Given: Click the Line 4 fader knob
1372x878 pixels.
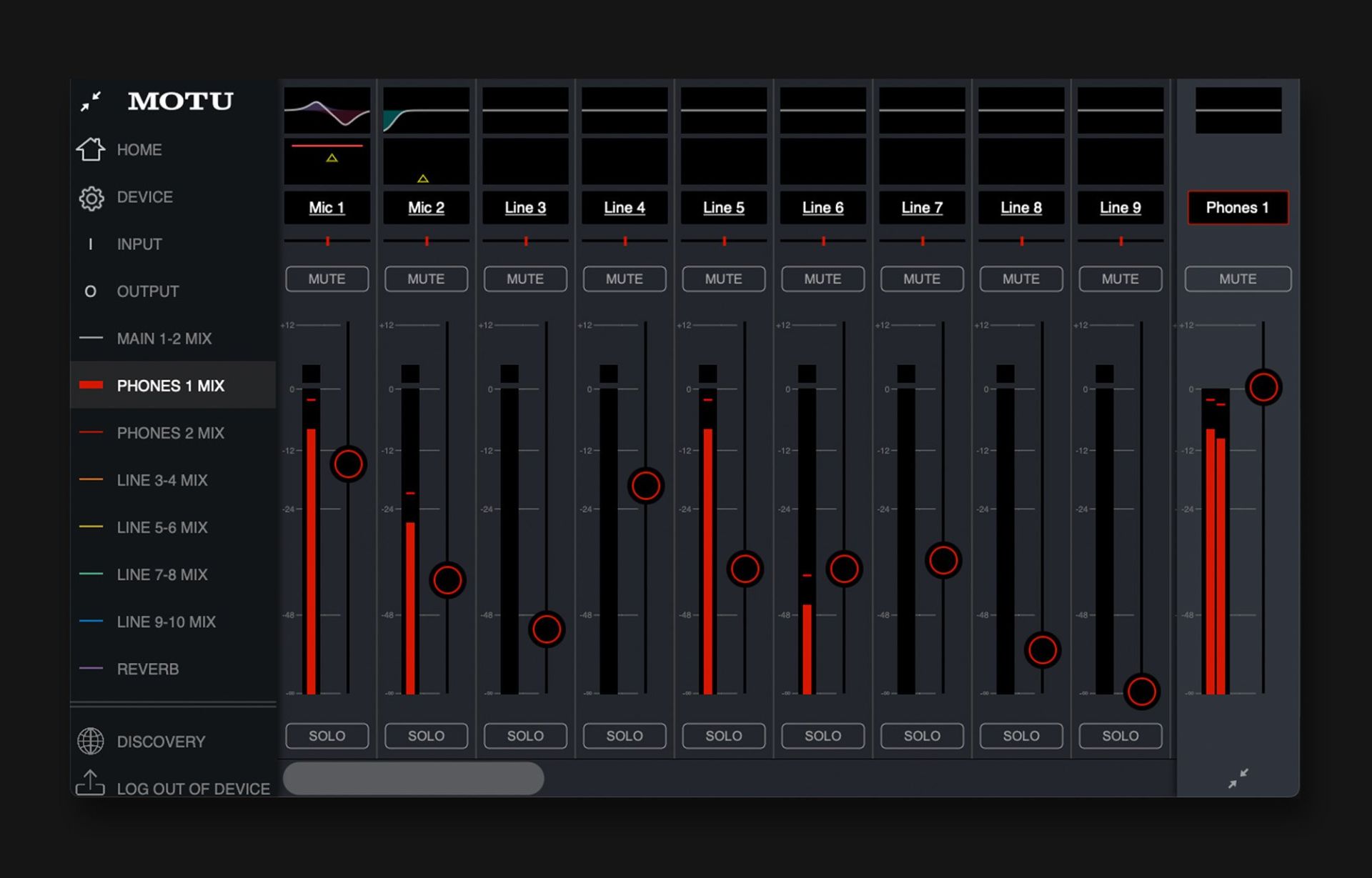Looking at the screenshot, I should [x=646, y=486].
